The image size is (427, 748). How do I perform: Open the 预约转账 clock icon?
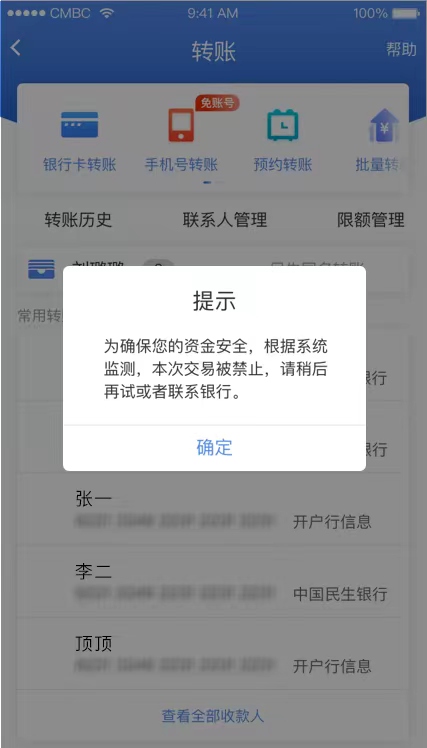point(282,125)
